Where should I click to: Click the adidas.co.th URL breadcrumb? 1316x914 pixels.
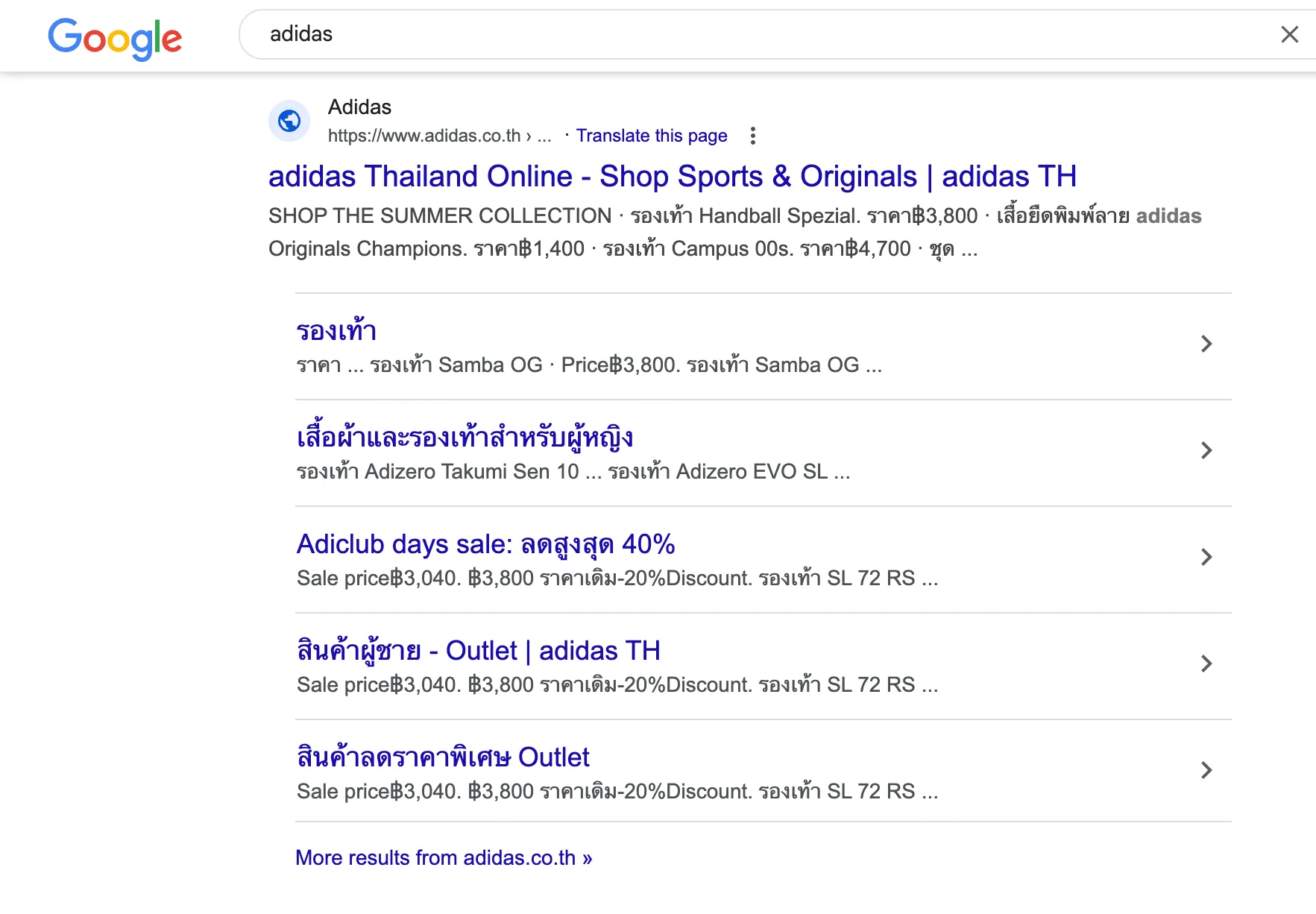(x=424, y=136)
